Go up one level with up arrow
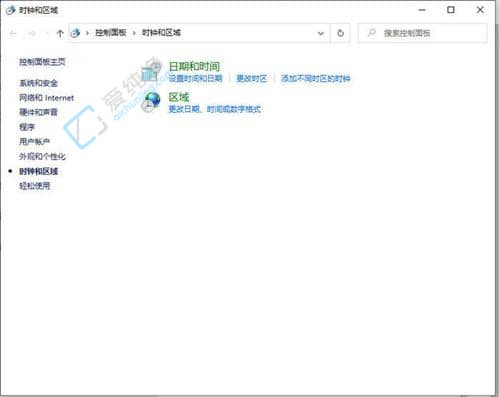The width and height of the screenshot is (500, 397). pos(60,33)
